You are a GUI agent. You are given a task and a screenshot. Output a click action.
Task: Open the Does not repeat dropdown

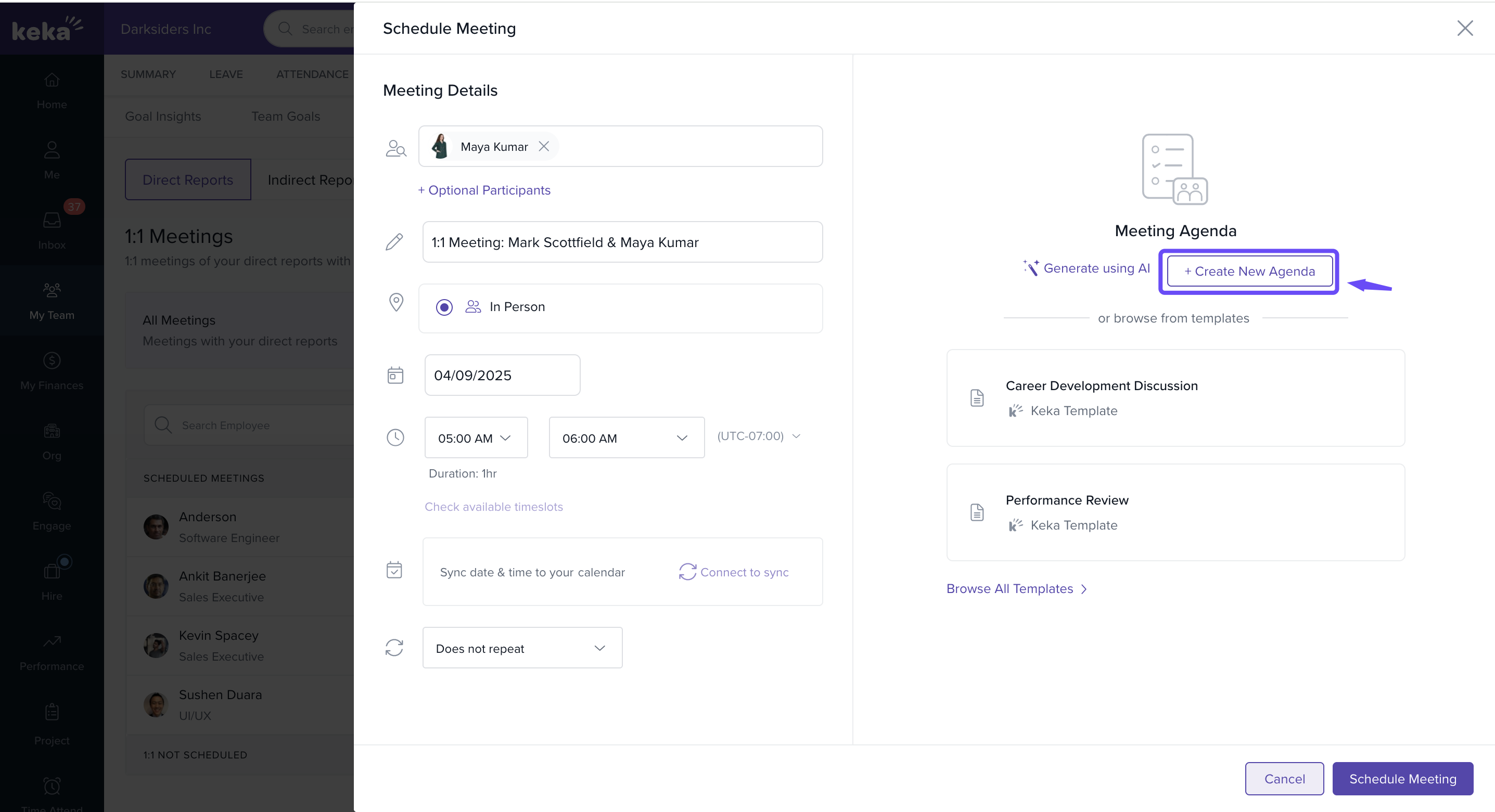(x=522, y=648)
